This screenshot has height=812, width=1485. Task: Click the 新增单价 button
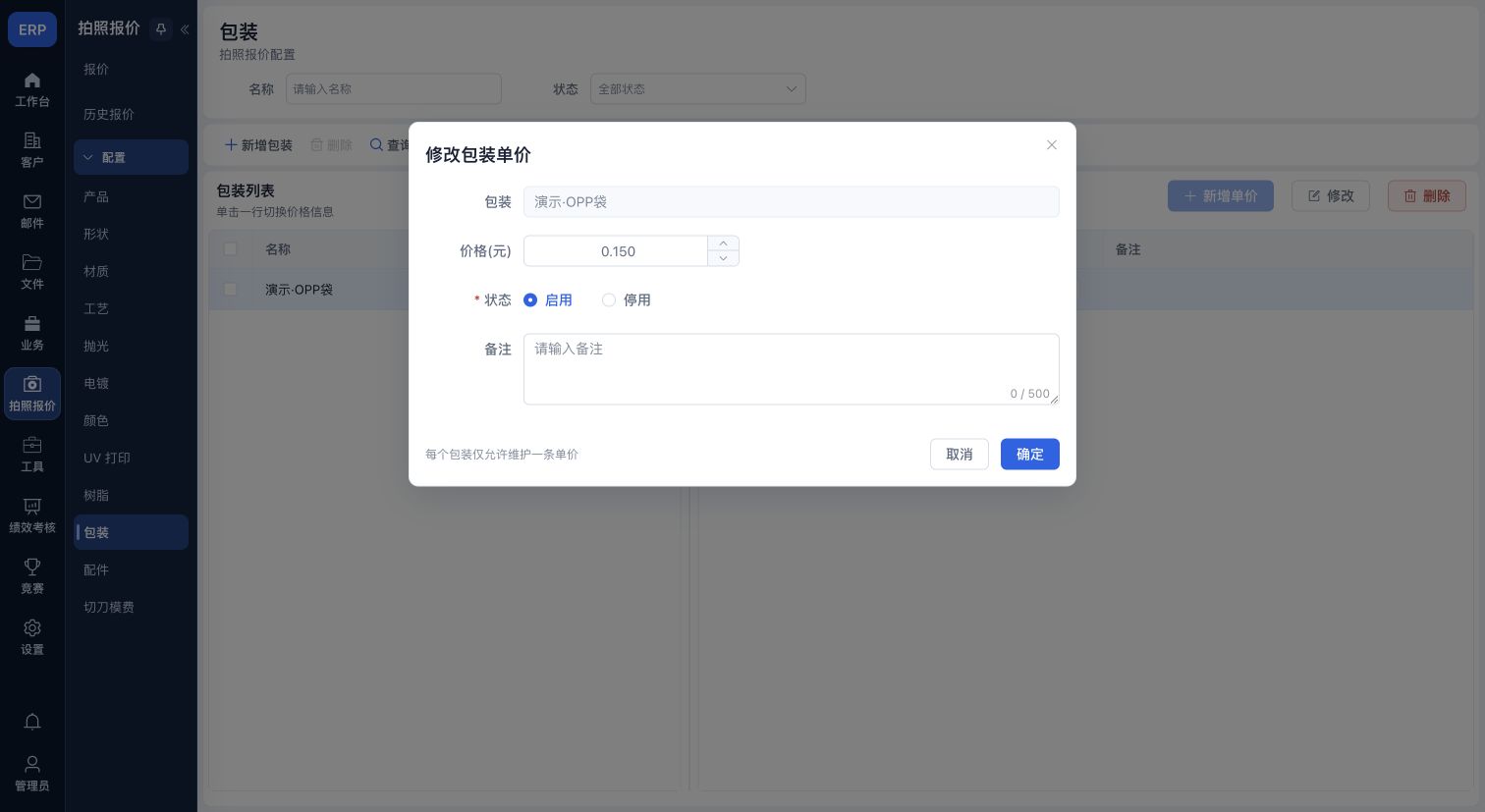(1221, 195)
